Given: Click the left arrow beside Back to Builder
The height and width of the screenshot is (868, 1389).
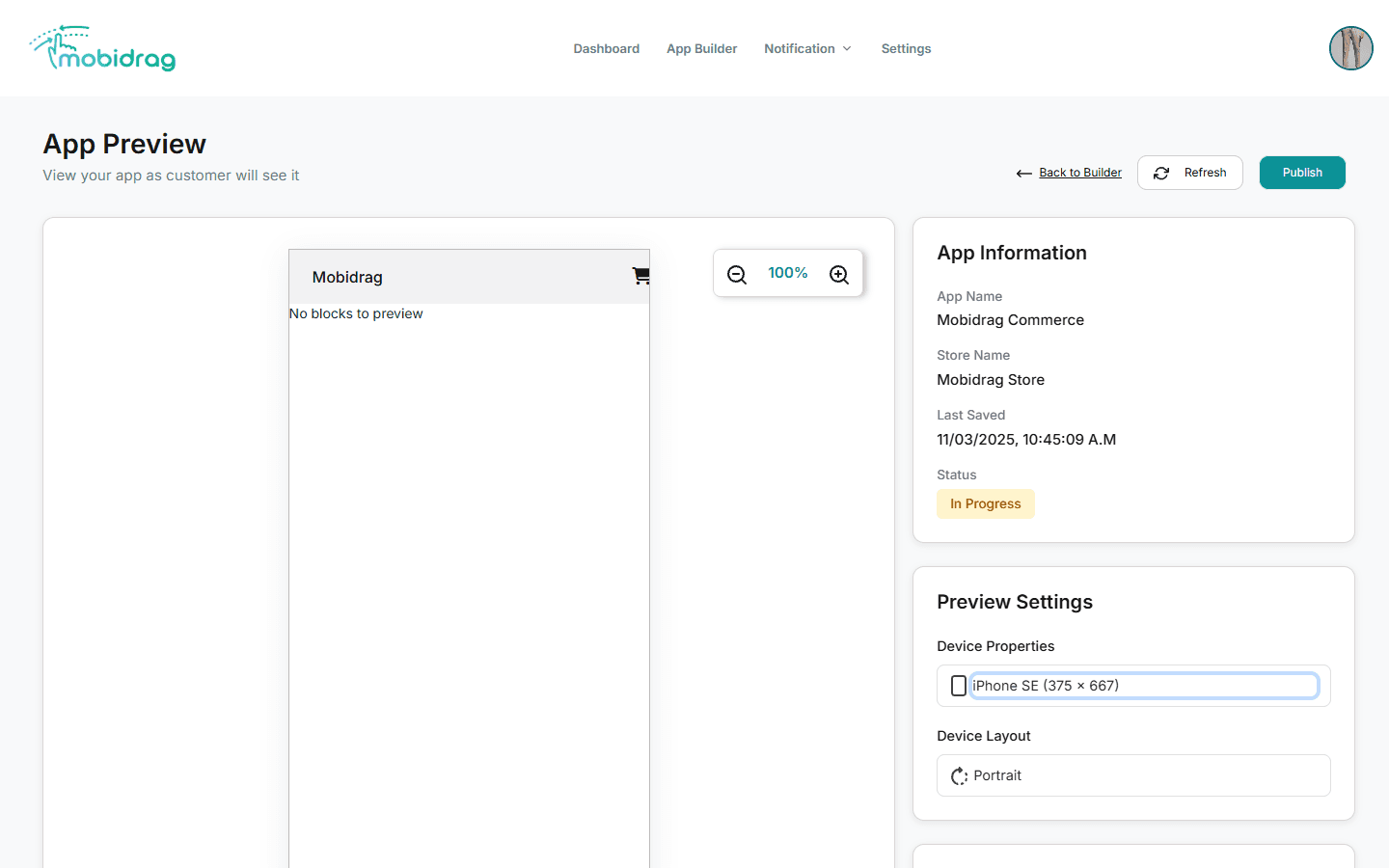Looking at the screenshot, I should pos(1024,174).
